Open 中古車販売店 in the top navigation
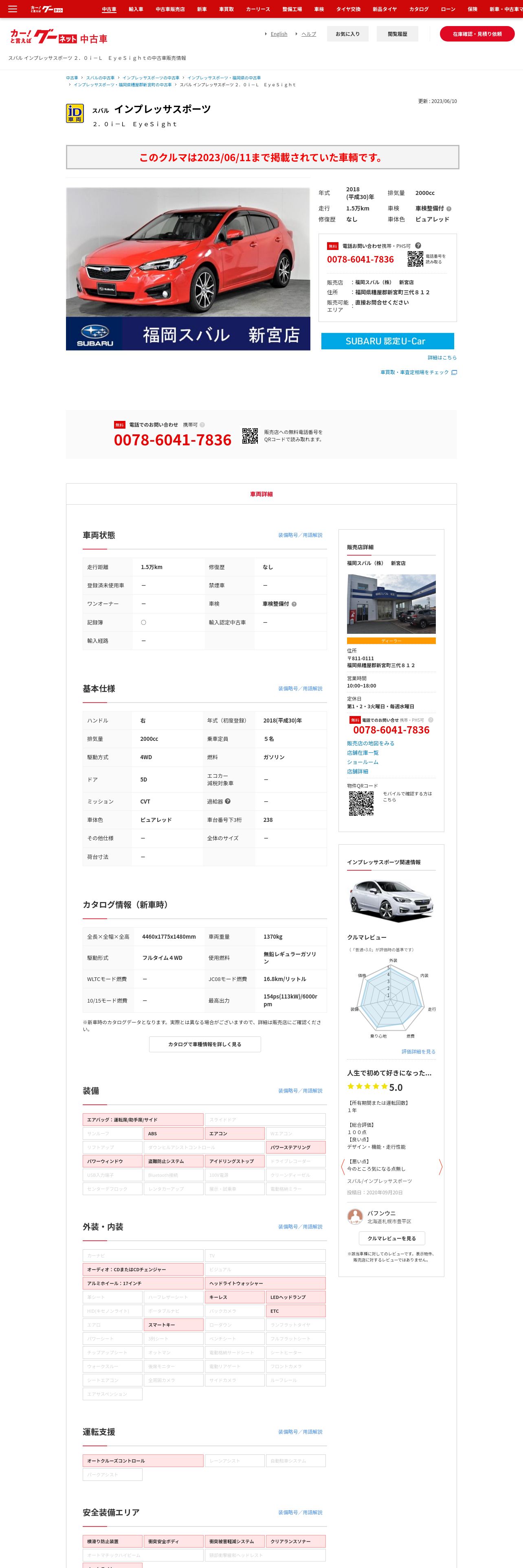The image size is (523, 1568). click(170, 9)
